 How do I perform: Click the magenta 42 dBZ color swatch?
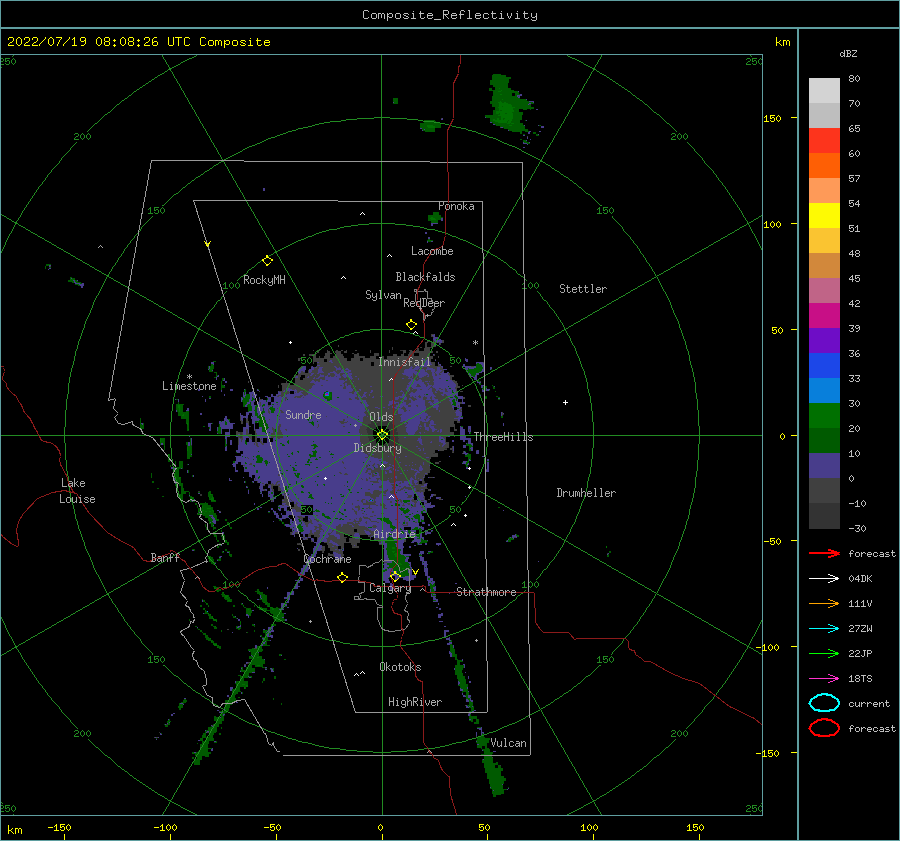pyautogui.click(x=824, y=316)
